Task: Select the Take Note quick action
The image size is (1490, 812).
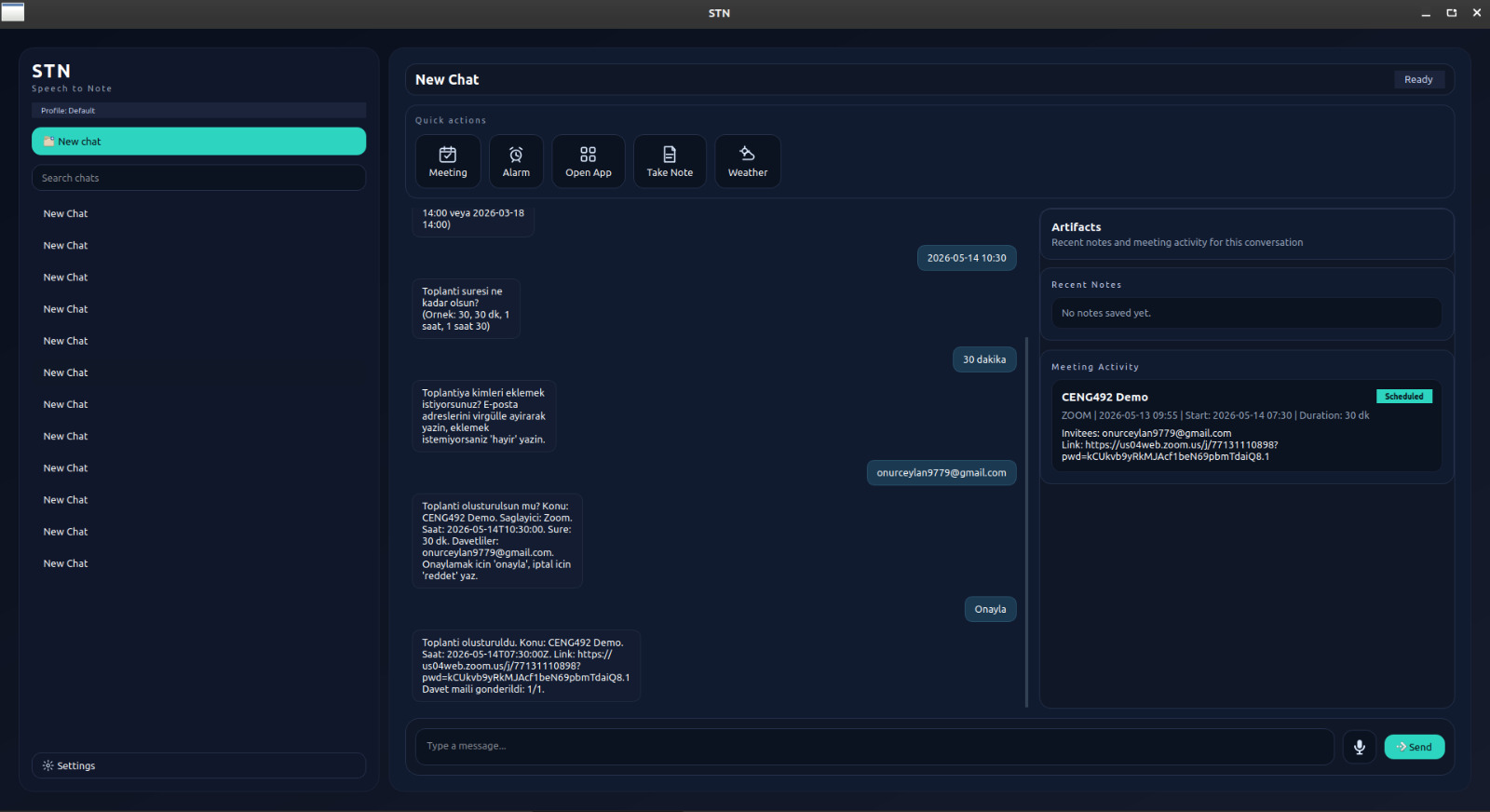Action: pyautogui.click(x=670, y=161)
